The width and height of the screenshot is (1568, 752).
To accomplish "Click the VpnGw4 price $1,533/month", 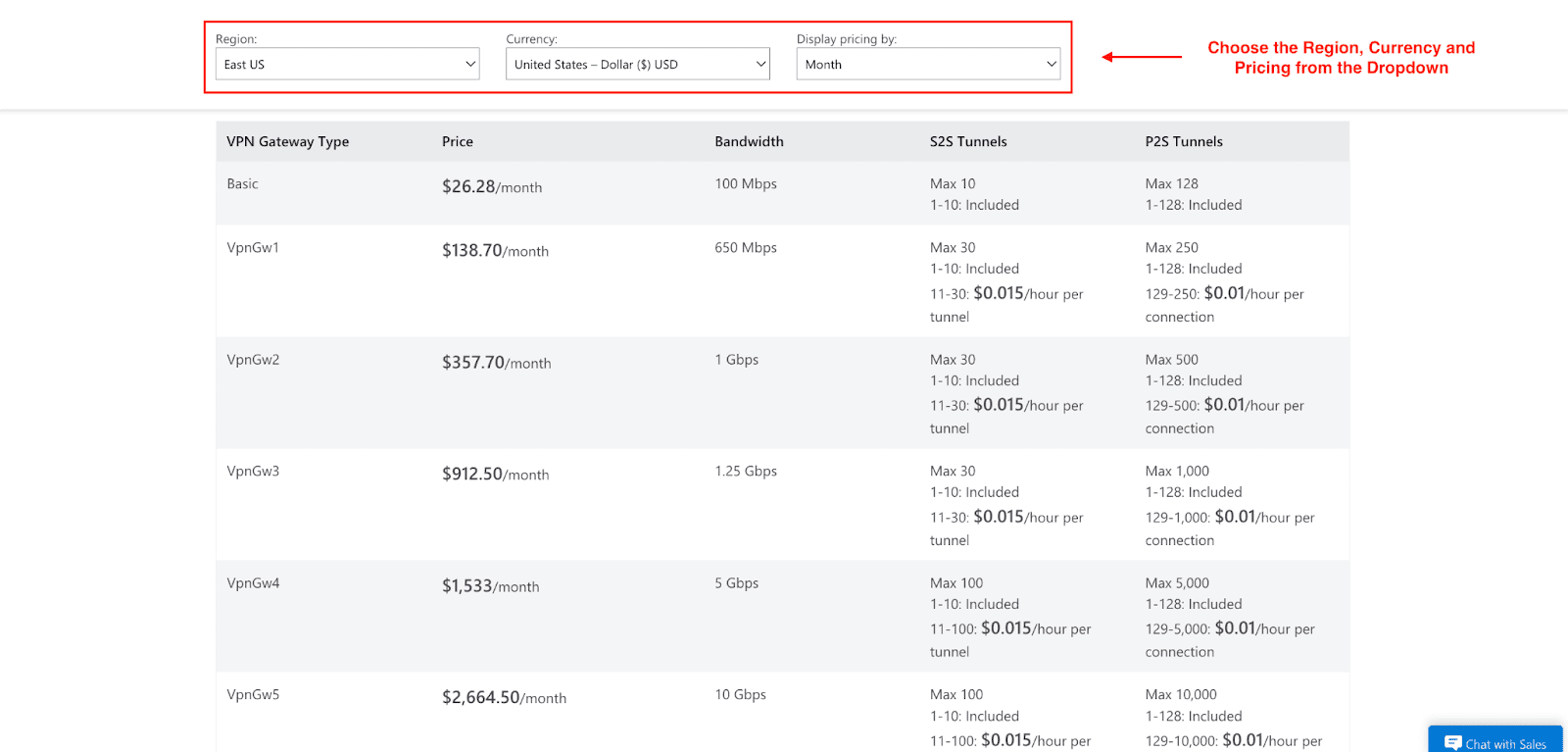I will (x=490, y=585).
